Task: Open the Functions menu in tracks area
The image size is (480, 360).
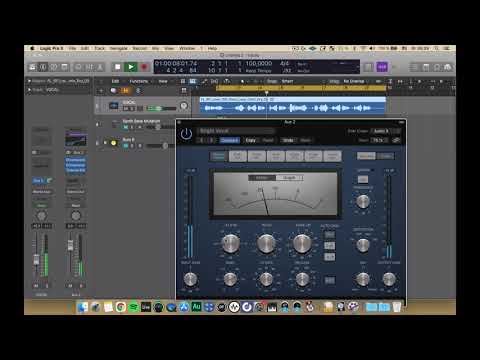Action: pos(138,81)
